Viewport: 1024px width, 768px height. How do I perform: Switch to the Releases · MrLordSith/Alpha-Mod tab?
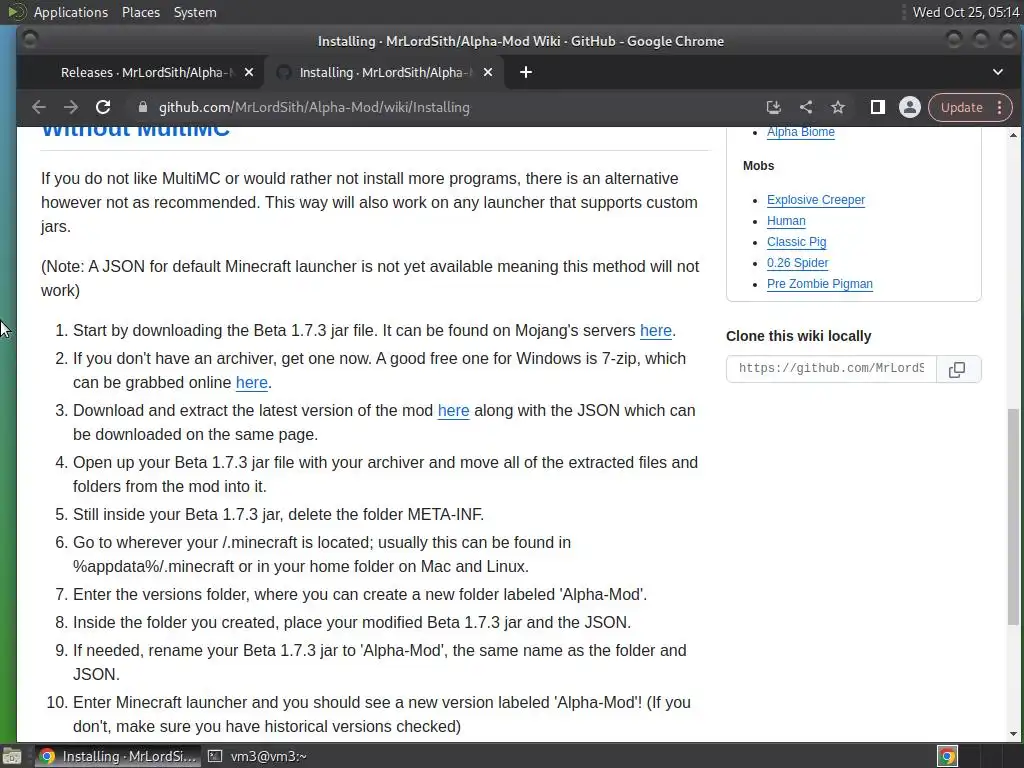(147, 72)
